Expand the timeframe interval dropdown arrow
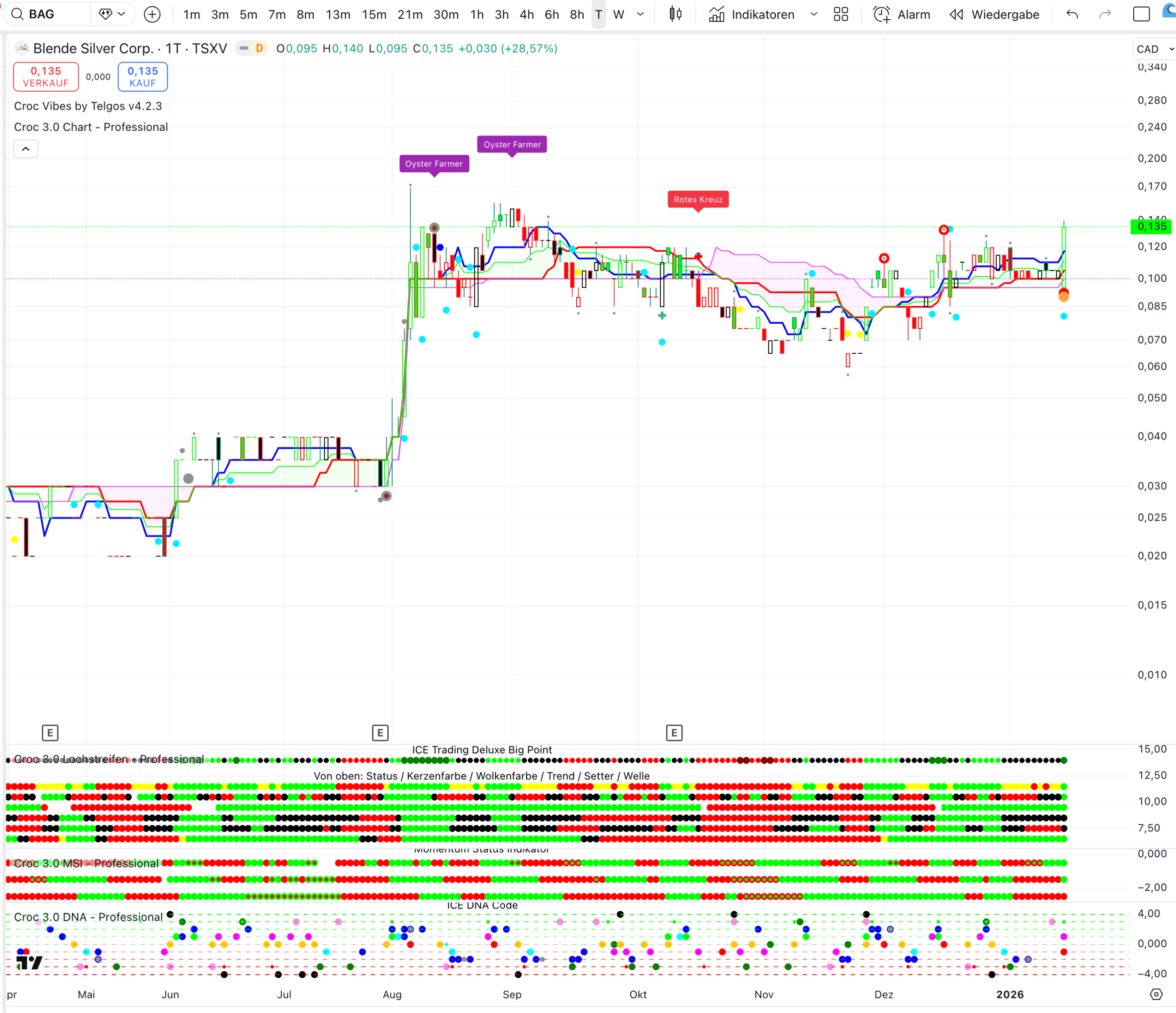Viewport: 1176px width, 1013px height. [x=640, y=14]
